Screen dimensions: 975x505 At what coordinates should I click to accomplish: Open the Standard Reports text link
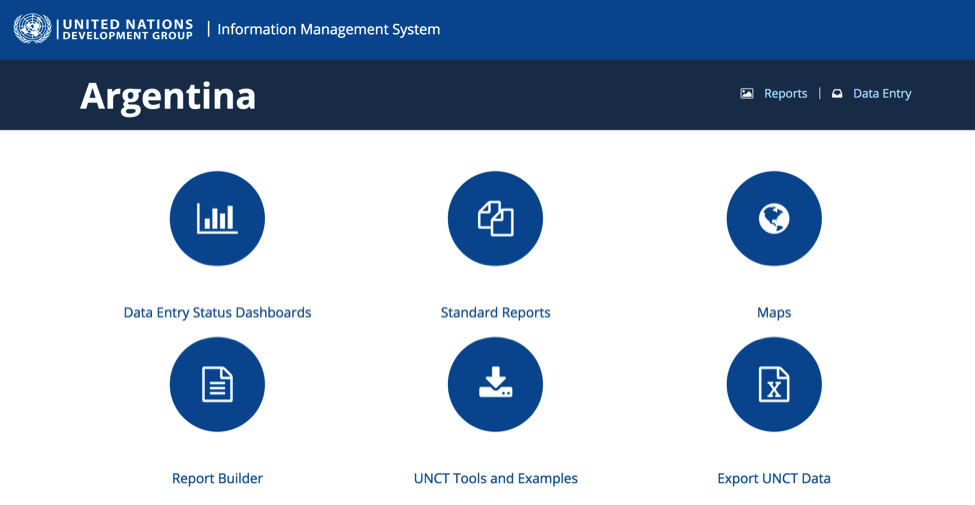pos(495,312)
